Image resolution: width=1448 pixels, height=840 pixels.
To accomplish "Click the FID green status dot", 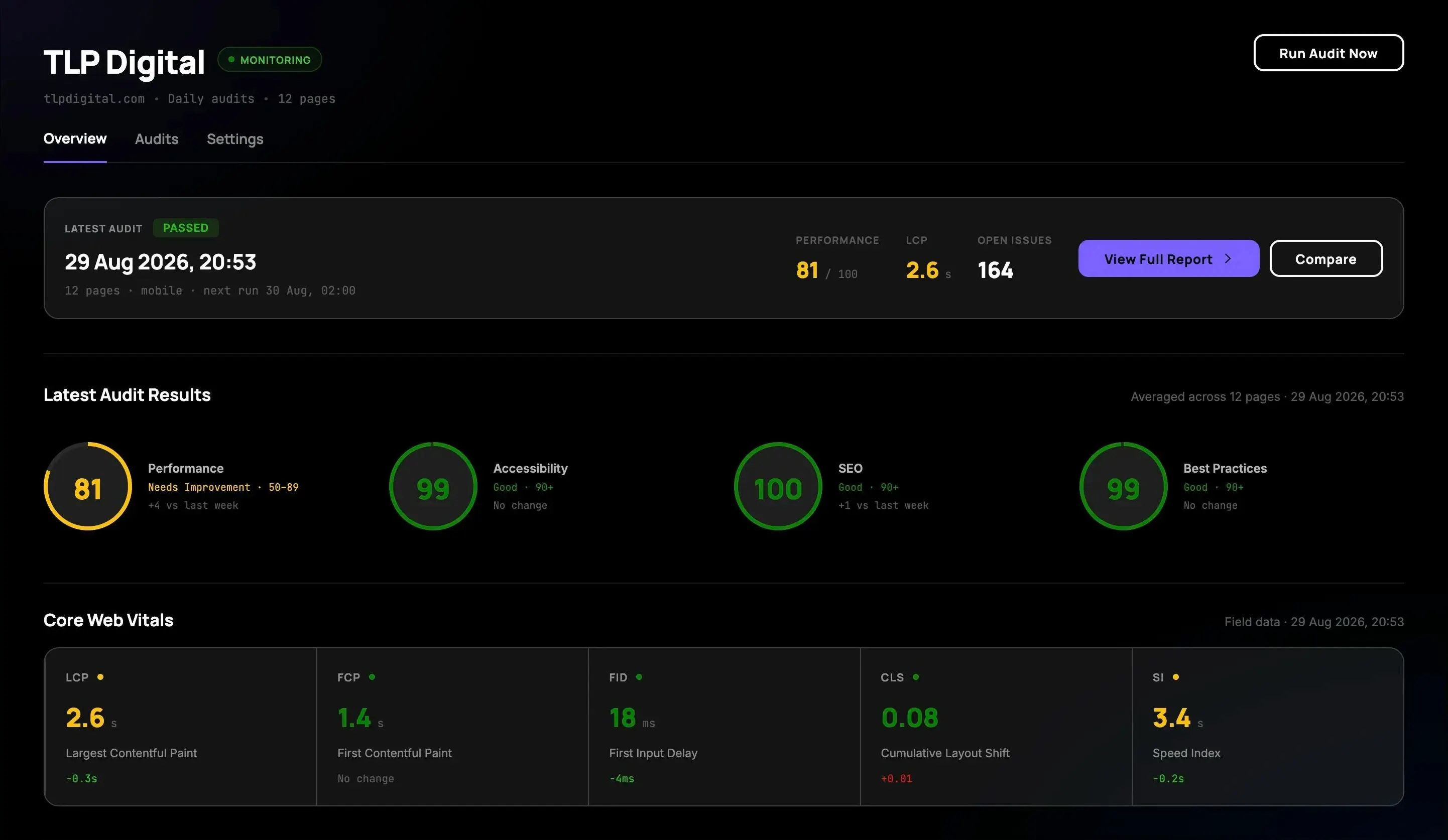I will tap(639, 677).
